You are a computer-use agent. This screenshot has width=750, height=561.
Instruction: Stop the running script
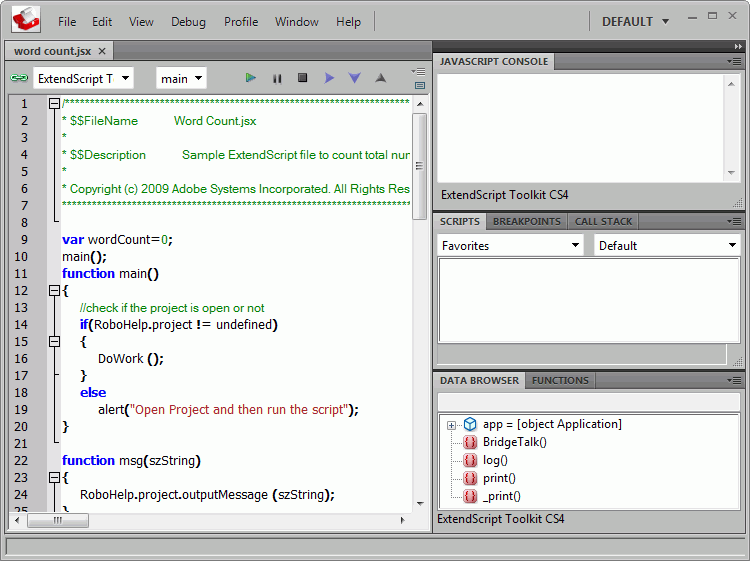pyautogui.click(x=302, y=78)
